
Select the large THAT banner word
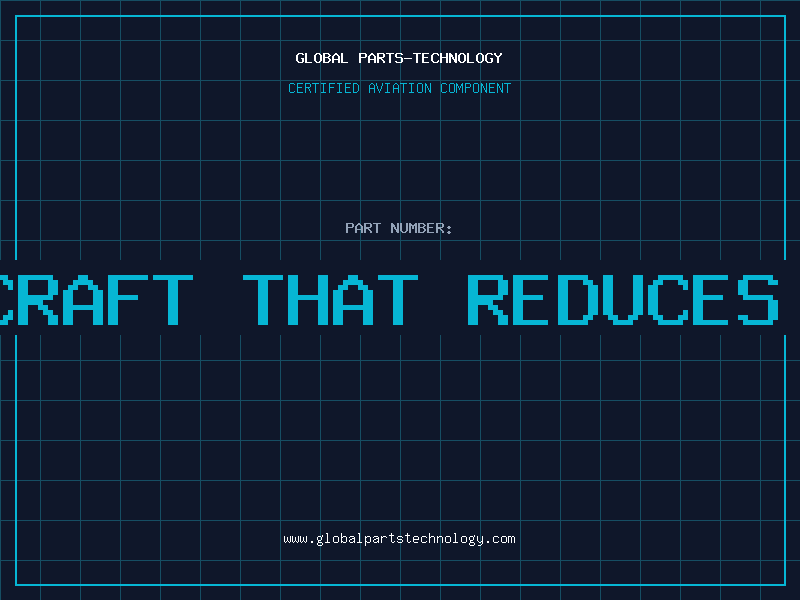pos(331,300)
